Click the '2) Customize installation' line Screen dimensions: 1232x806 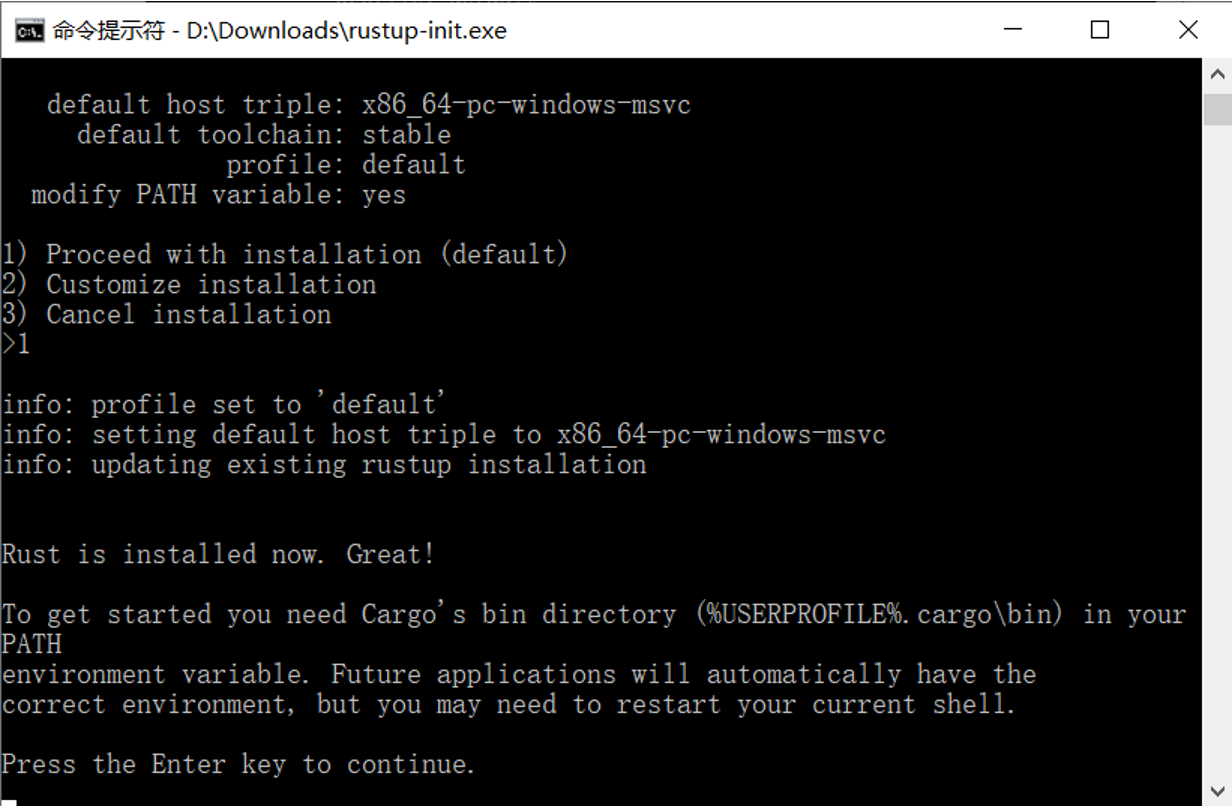pyautogui.click(x=189, y=285)
